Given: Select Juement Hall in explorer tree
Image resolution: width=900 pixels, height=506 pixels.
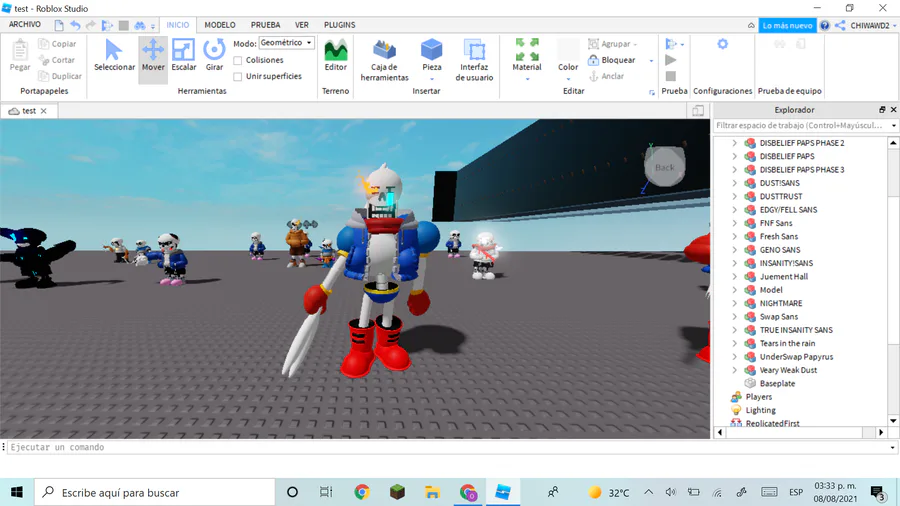Looking at the screenshot, I should pos(783,277).
